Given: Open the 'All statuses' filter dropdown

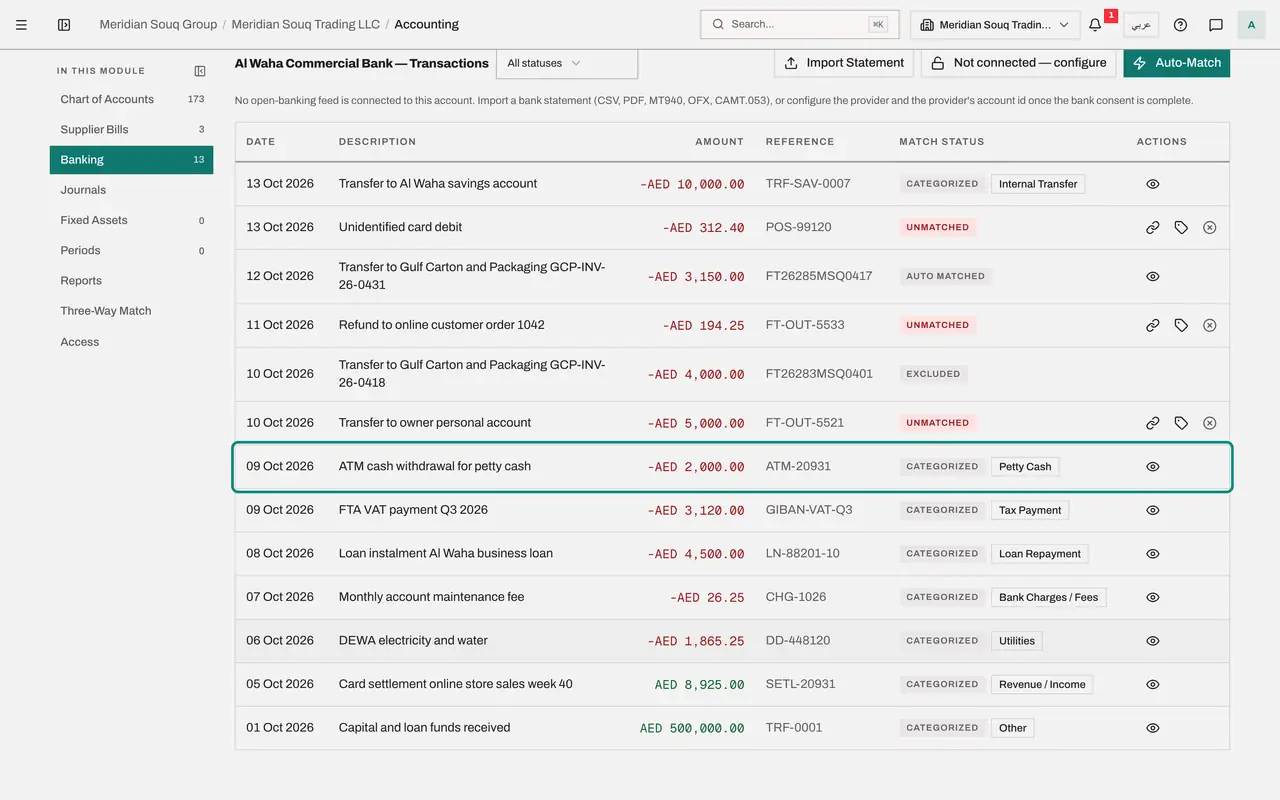Looking at the screenshot, I should tap(567, 63).
